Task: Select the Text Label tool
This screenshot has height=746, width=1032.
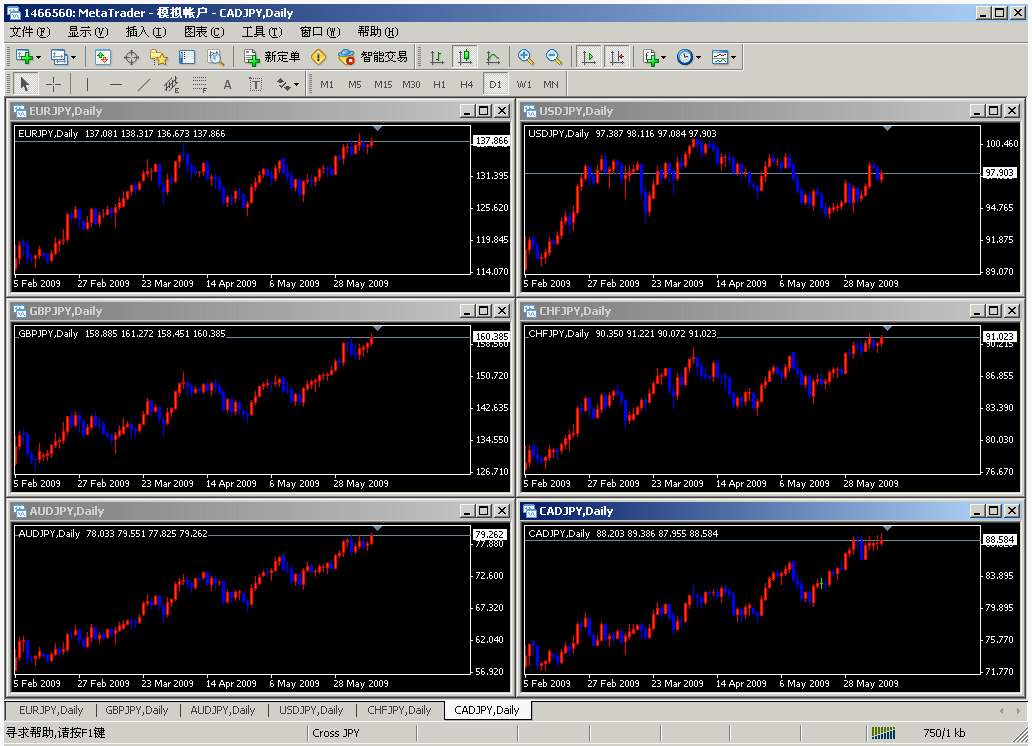Action: click(255, 84)
